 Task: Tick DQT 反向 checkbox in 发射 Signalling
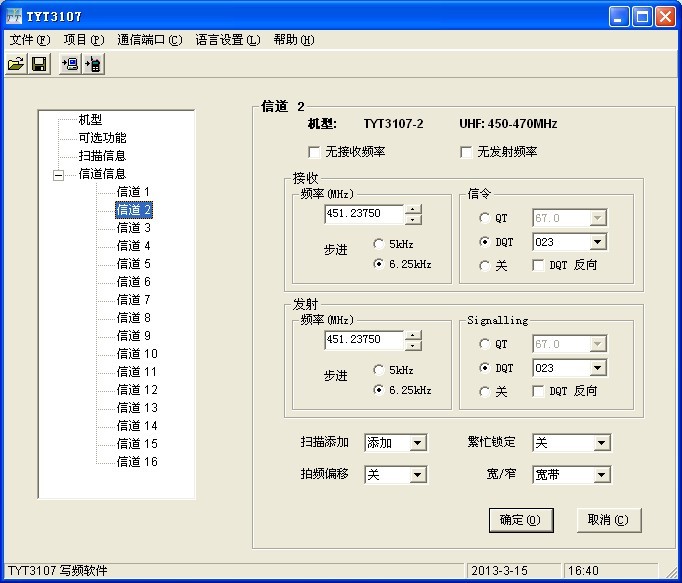(x=538, y=392)
